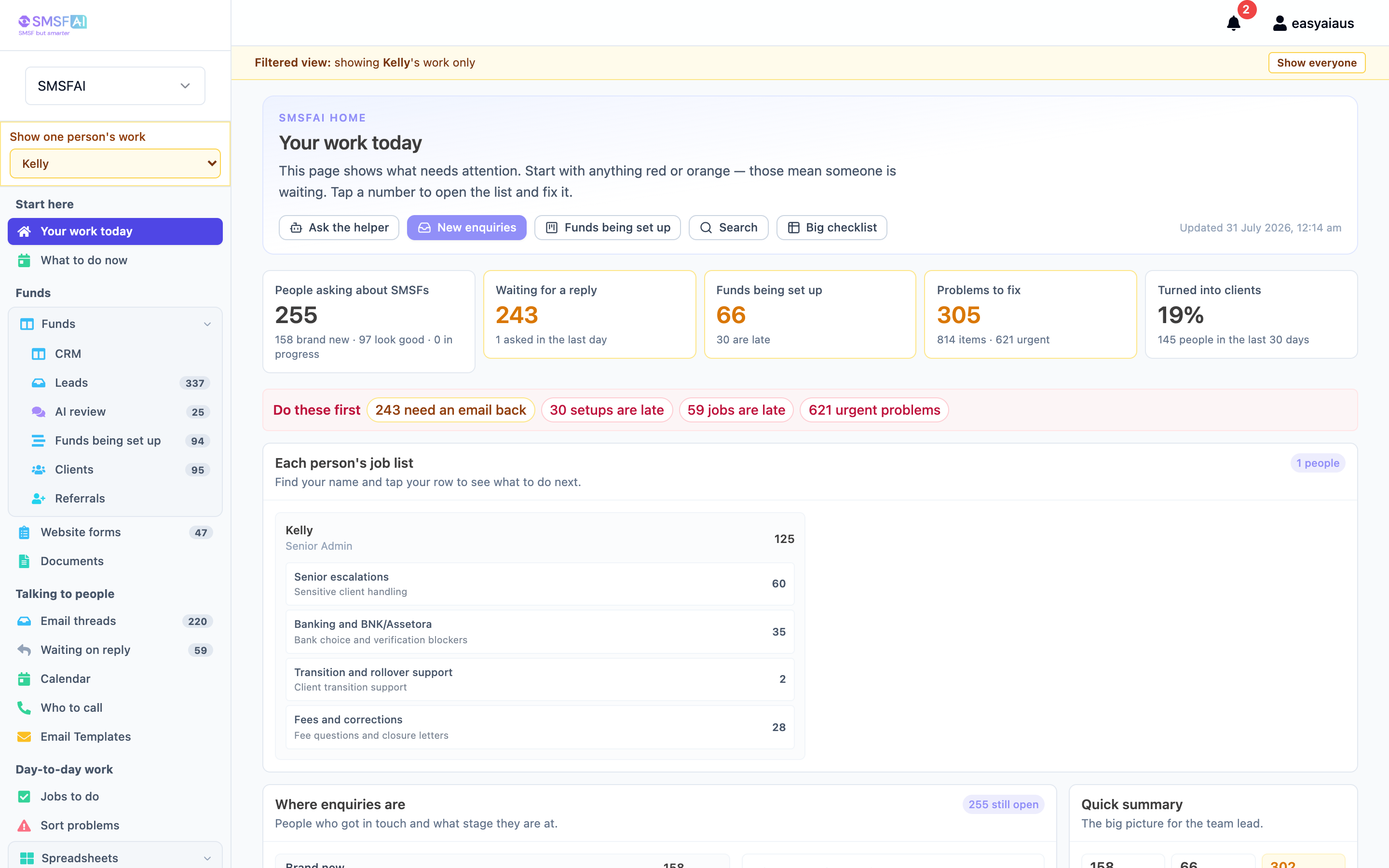Open Banking and BNK/Assetora row
The width and height of the screenshot is (1389, 868).
click(540, 632)
